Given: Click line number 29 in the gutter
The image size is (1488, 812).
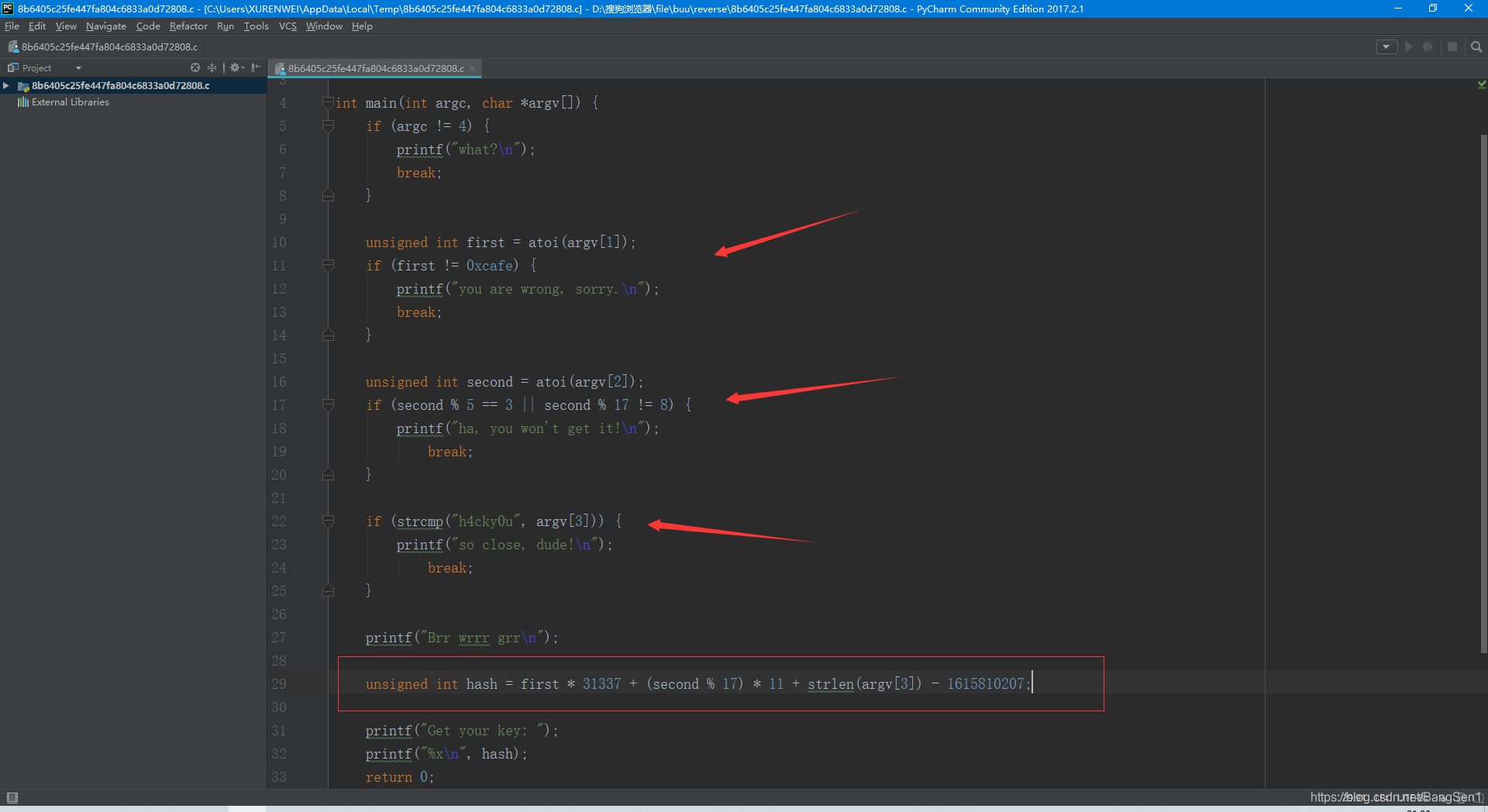Looking at the screenshot, I should (279, 684).
